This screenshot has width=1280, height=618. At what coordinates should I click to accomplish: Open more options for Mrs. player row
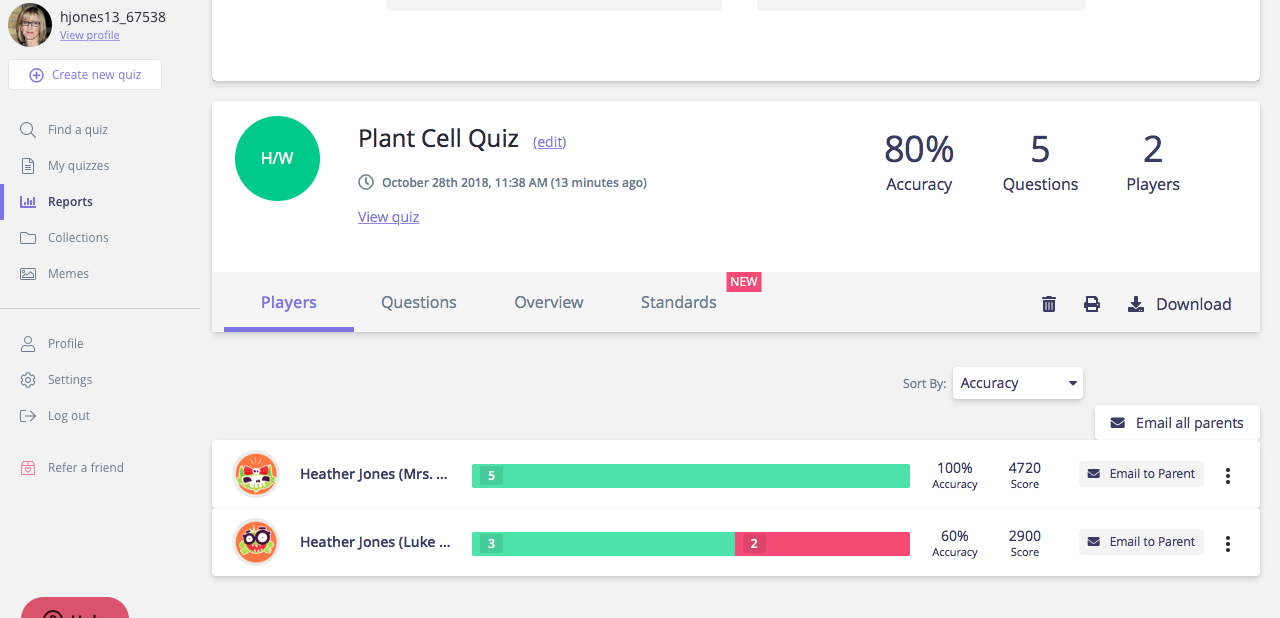1228,476
